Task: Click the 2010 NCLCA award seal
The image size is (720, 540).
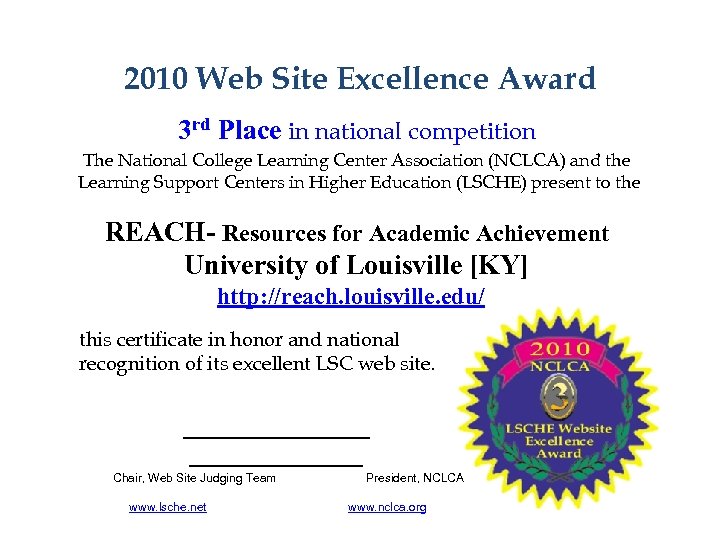Action: coord(557,408)
